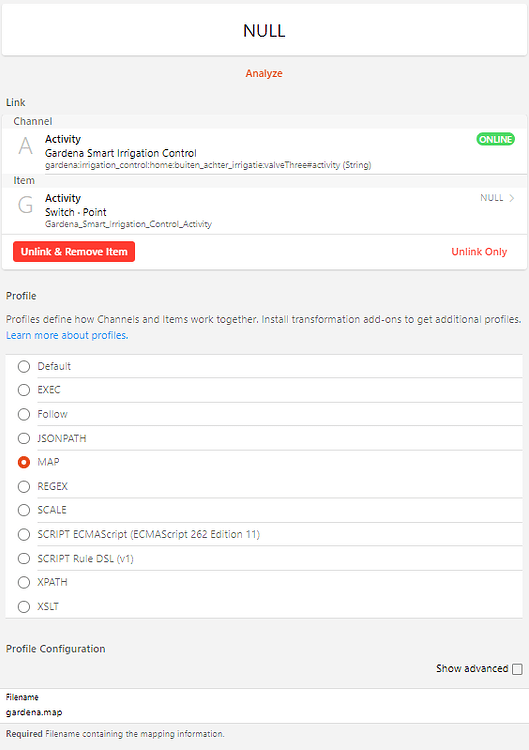Open item details via NULL chevron arrow
This screenshot has height=750, width=529.
[512, 198]
